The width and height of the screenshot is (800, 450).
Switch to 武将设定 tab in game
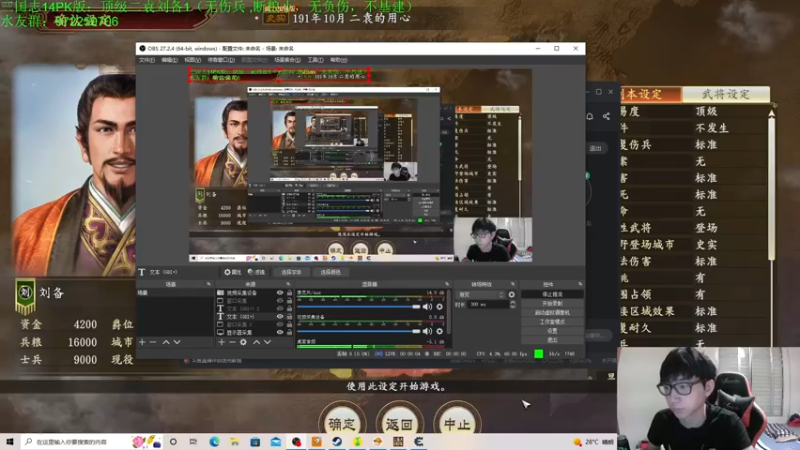coord(726,94)
